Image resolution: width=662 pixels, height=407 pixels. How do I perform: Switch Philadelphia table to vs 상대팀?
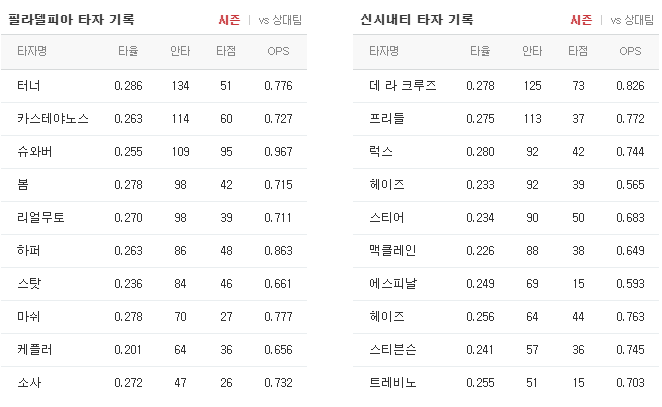click(x=280, y=20)
